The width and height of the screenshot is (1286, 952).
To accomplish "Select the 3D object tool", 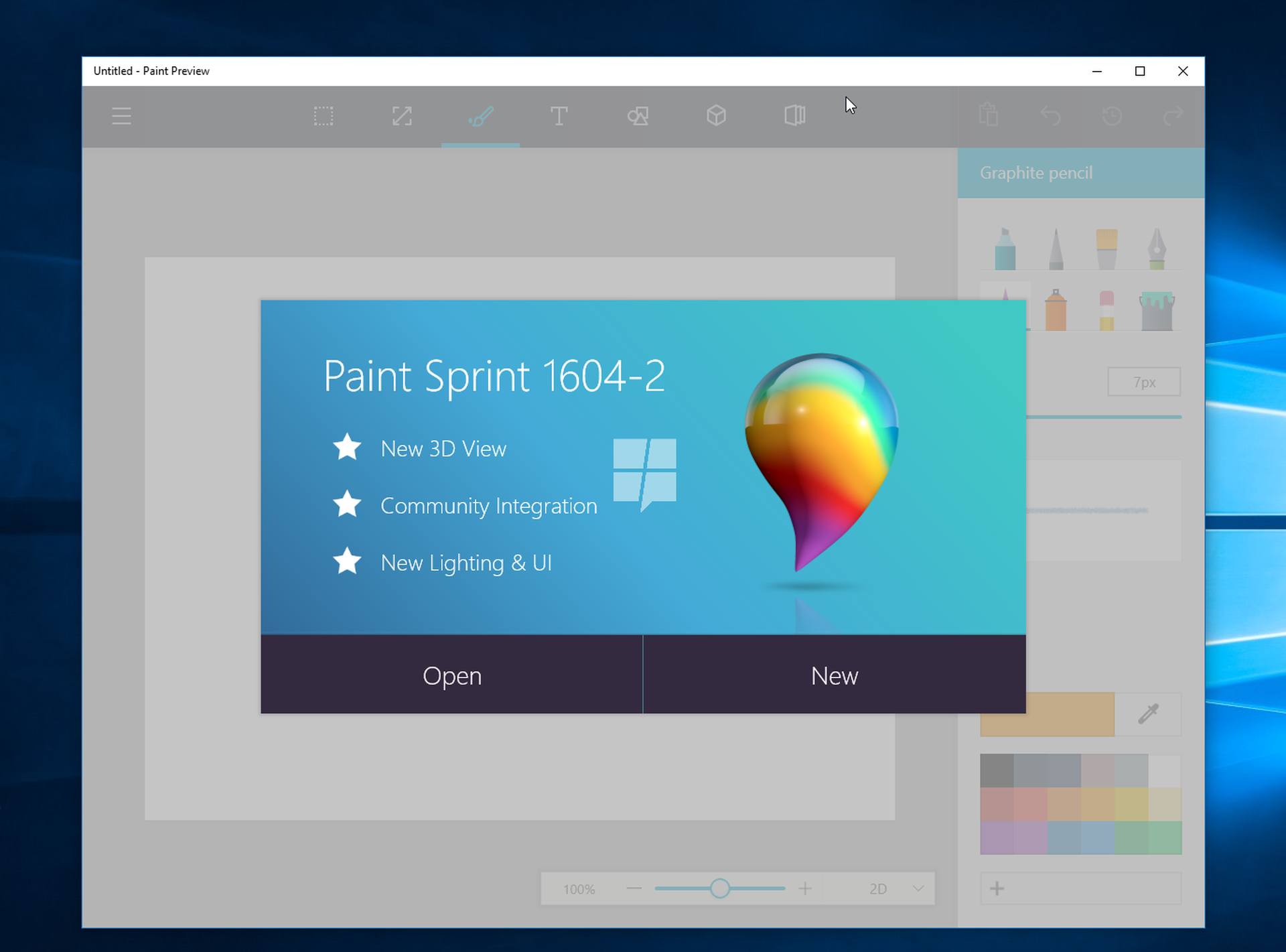I will click(x=716, y=115).
